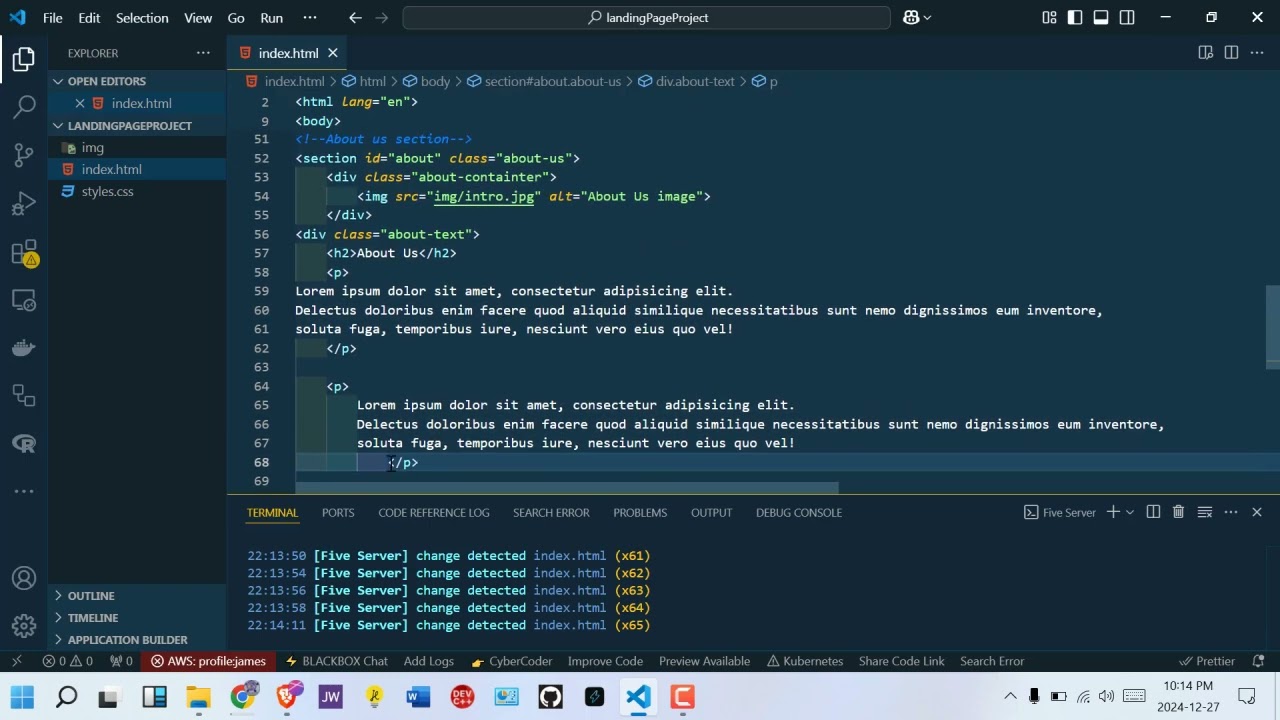Screen dimensions: 1280x720
Task: Open the Docker view
Action: (x=24, y=348)
